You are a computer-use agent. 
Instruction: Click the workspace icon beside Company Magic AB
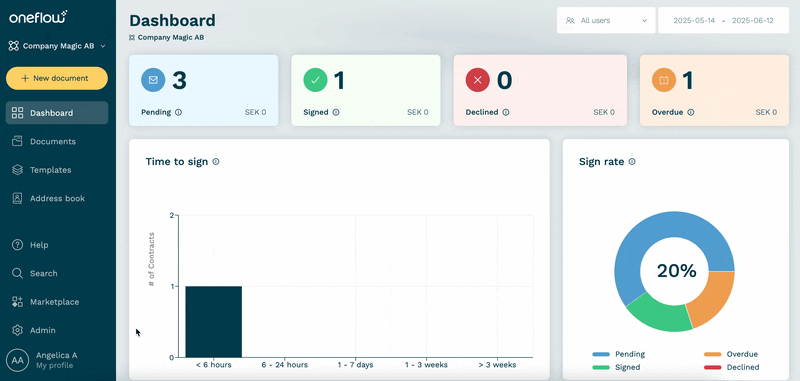coord(14,46)
